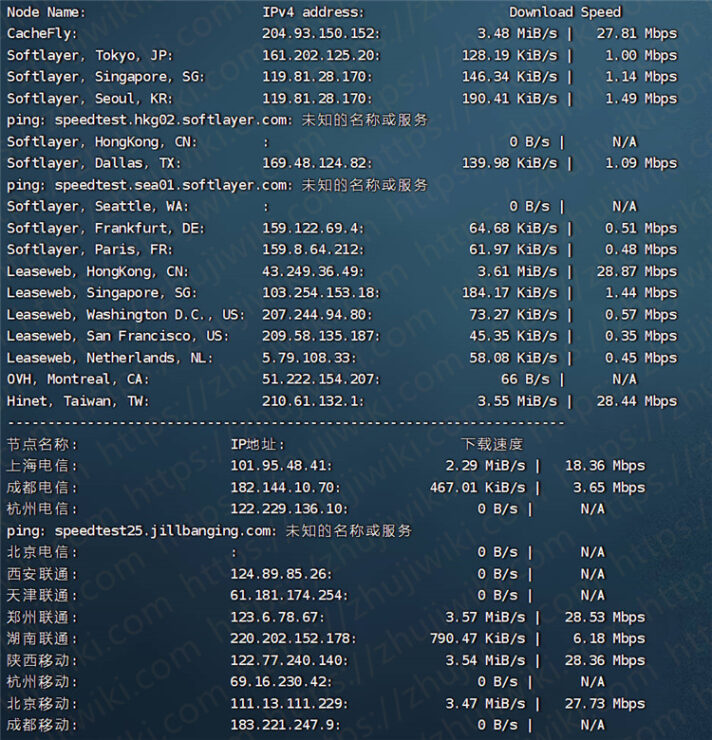Click the '成都移动:' row label
Viewport: 712px width, 740px height.
pyautogui.click(x=42, y=725)
